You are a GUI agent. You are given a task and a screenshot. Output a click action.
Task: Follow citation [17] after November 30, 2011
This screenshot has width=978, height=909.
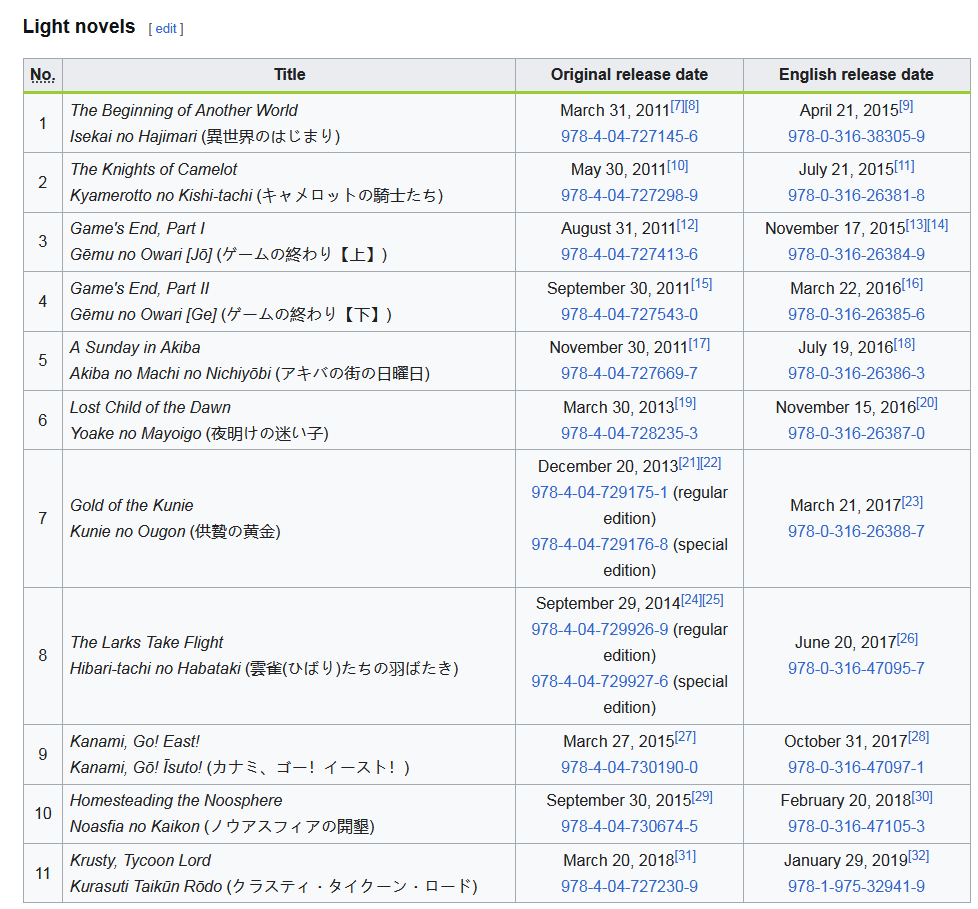(x=699, y=343)
